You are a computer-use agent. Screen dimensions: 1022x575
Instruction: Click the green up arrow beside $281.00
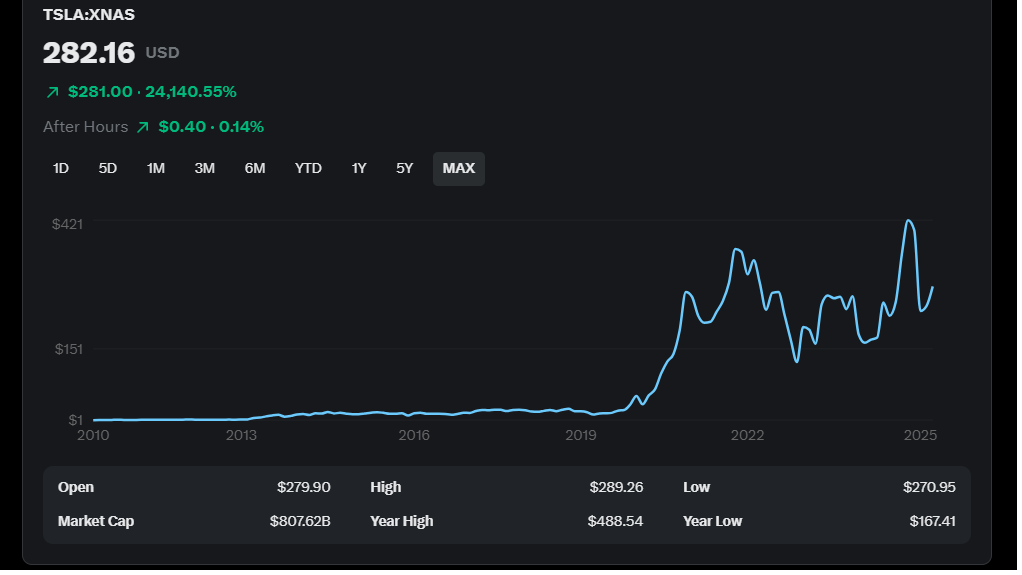53,93
